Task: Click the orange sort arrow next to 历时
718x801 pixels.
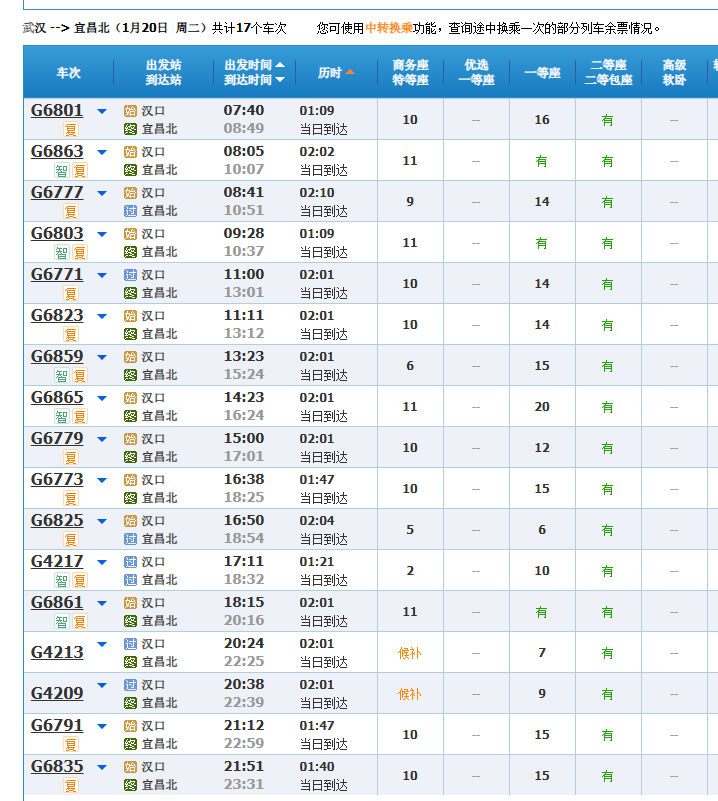Action: coord(350,72)
